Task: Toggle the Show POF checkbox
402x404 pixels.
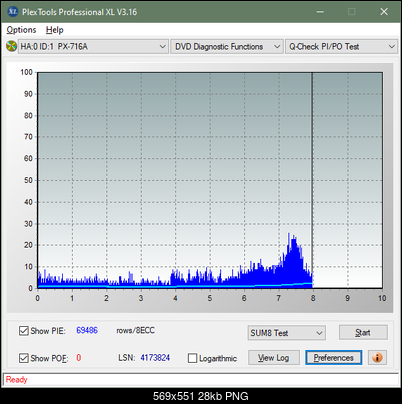Action: click(x=24, y=358)
